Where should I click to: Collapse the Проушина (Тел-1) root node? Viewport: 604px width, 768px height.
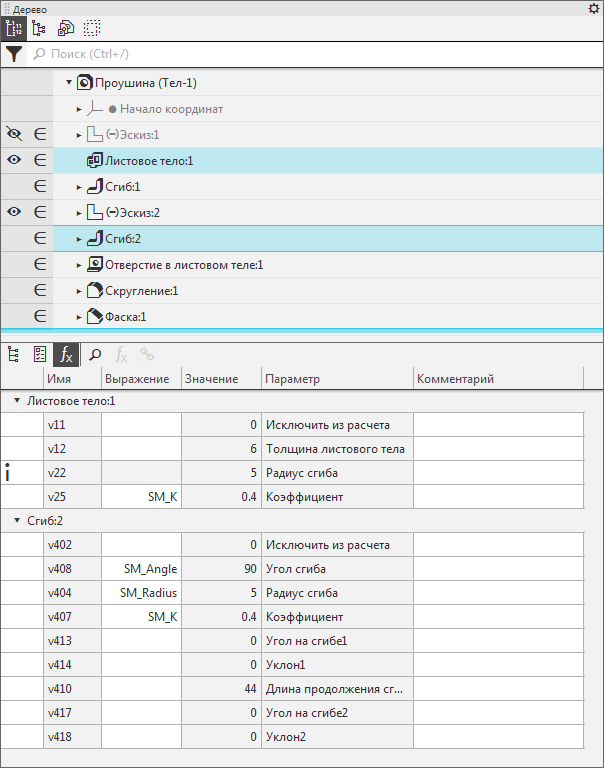[x=69, y=83]
